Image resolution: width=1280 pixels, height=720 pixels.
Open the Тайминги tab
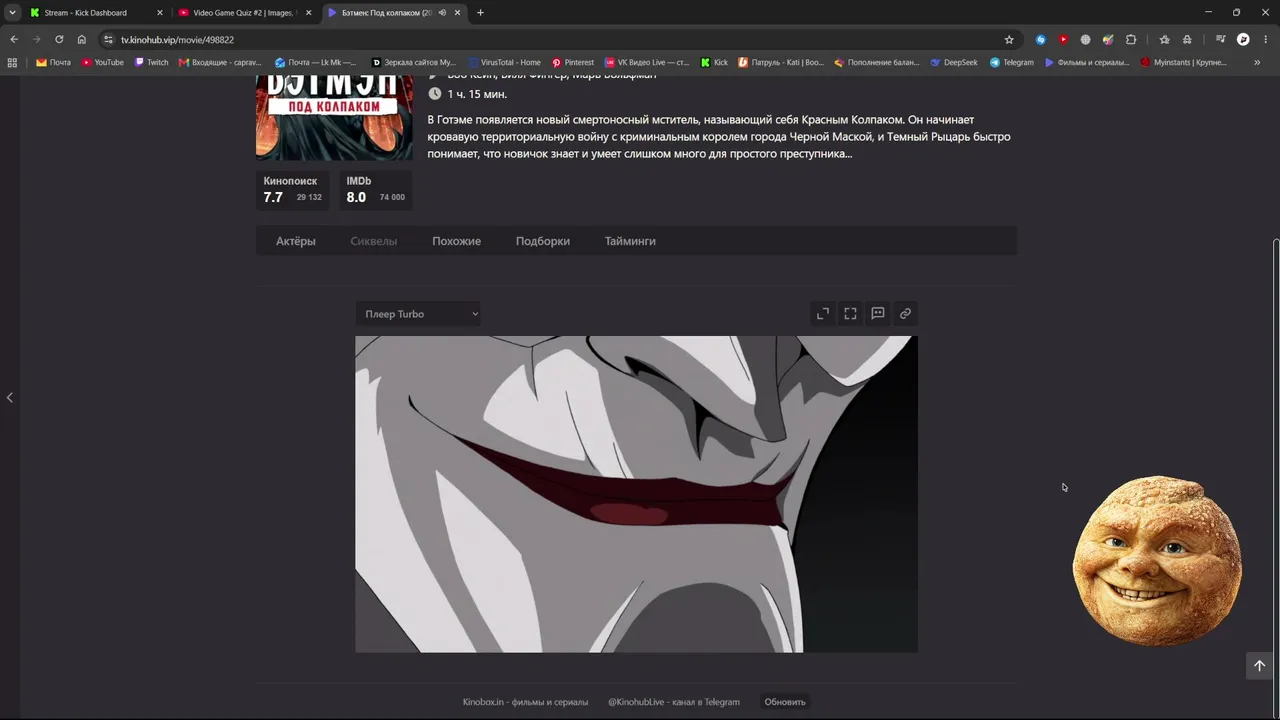(630, 241)
